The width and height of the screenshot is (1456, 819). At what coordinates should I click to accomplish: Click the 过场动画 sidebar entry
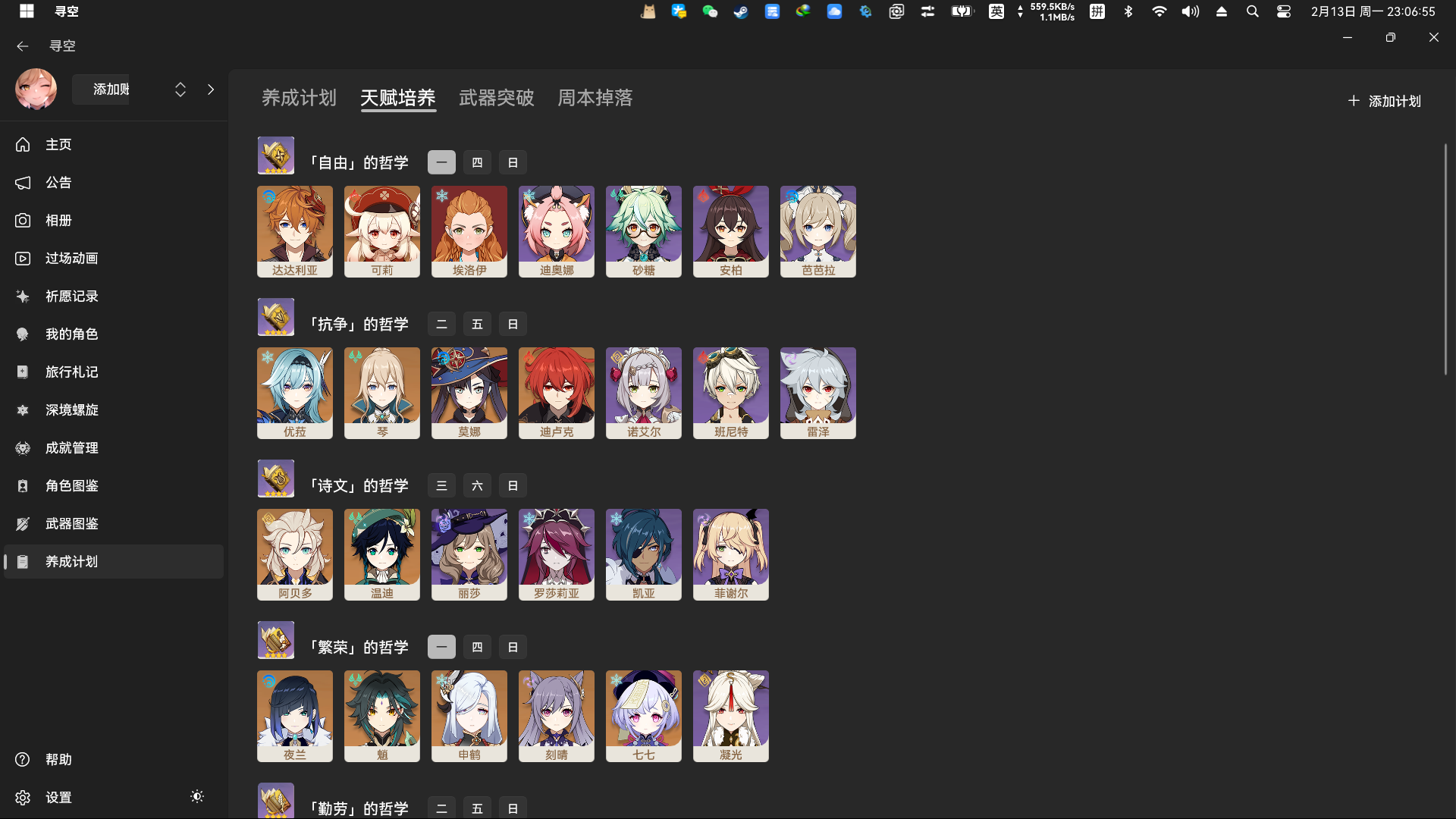(71, 258)
